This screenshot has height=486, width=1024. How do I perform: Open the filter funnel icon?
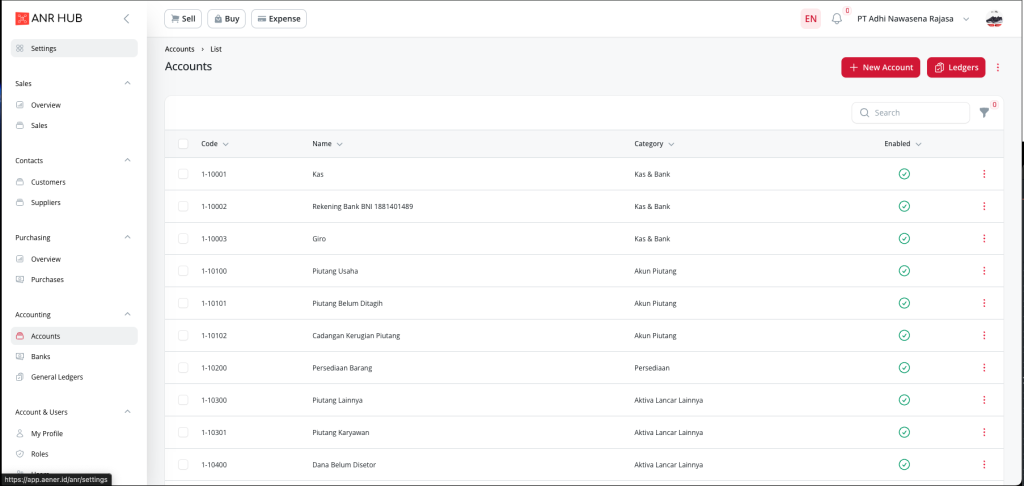984,113
